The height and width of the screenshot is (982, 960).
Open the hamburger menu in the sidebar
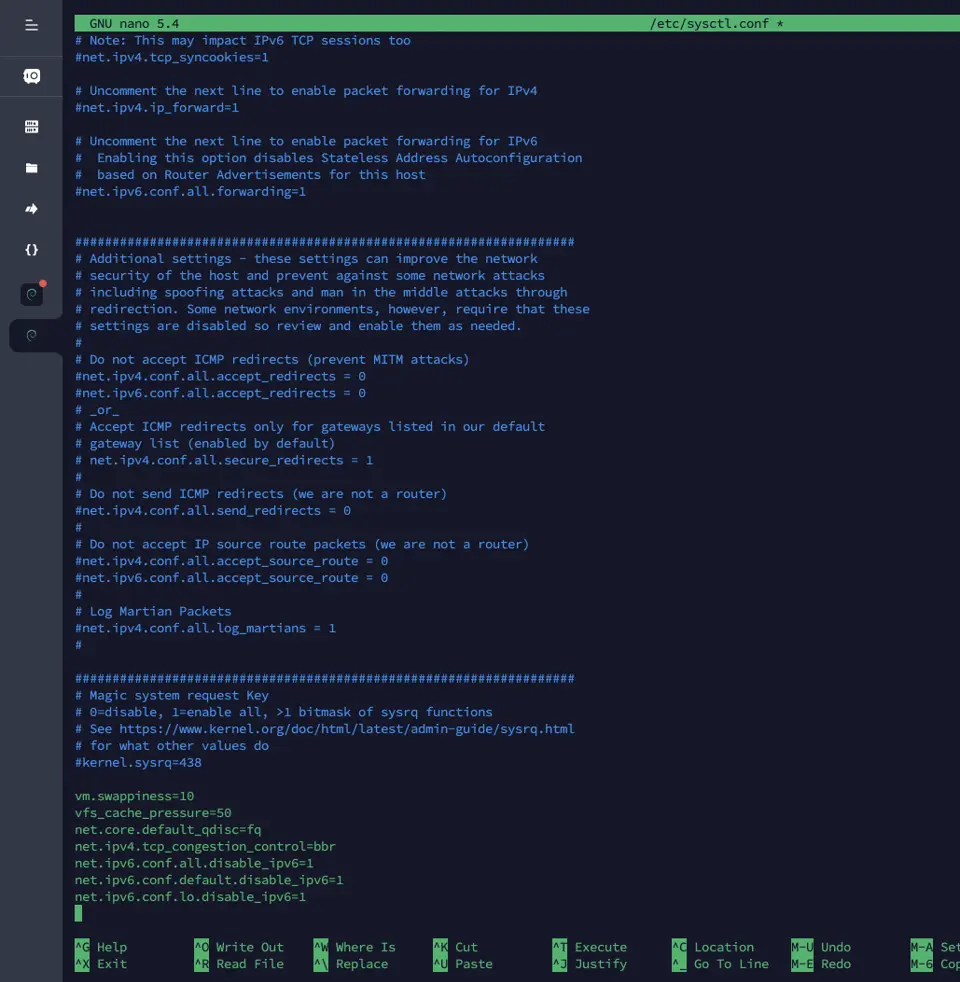31,26
